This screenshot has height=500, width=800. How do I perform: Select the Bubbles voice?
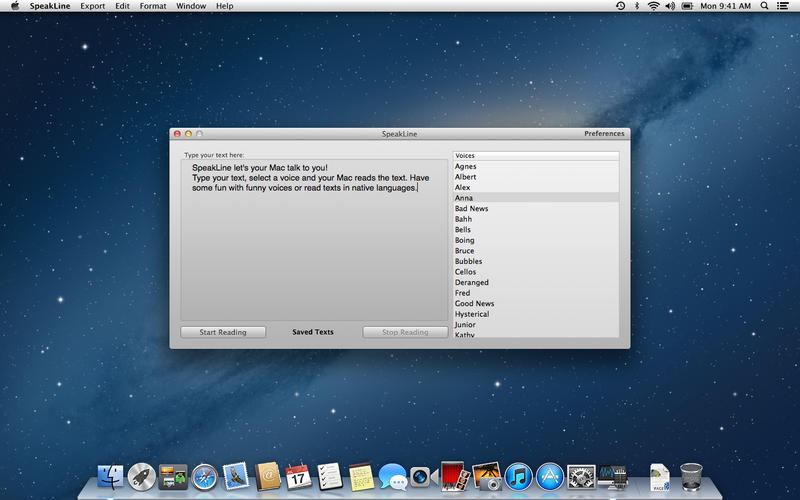point(536,261)
